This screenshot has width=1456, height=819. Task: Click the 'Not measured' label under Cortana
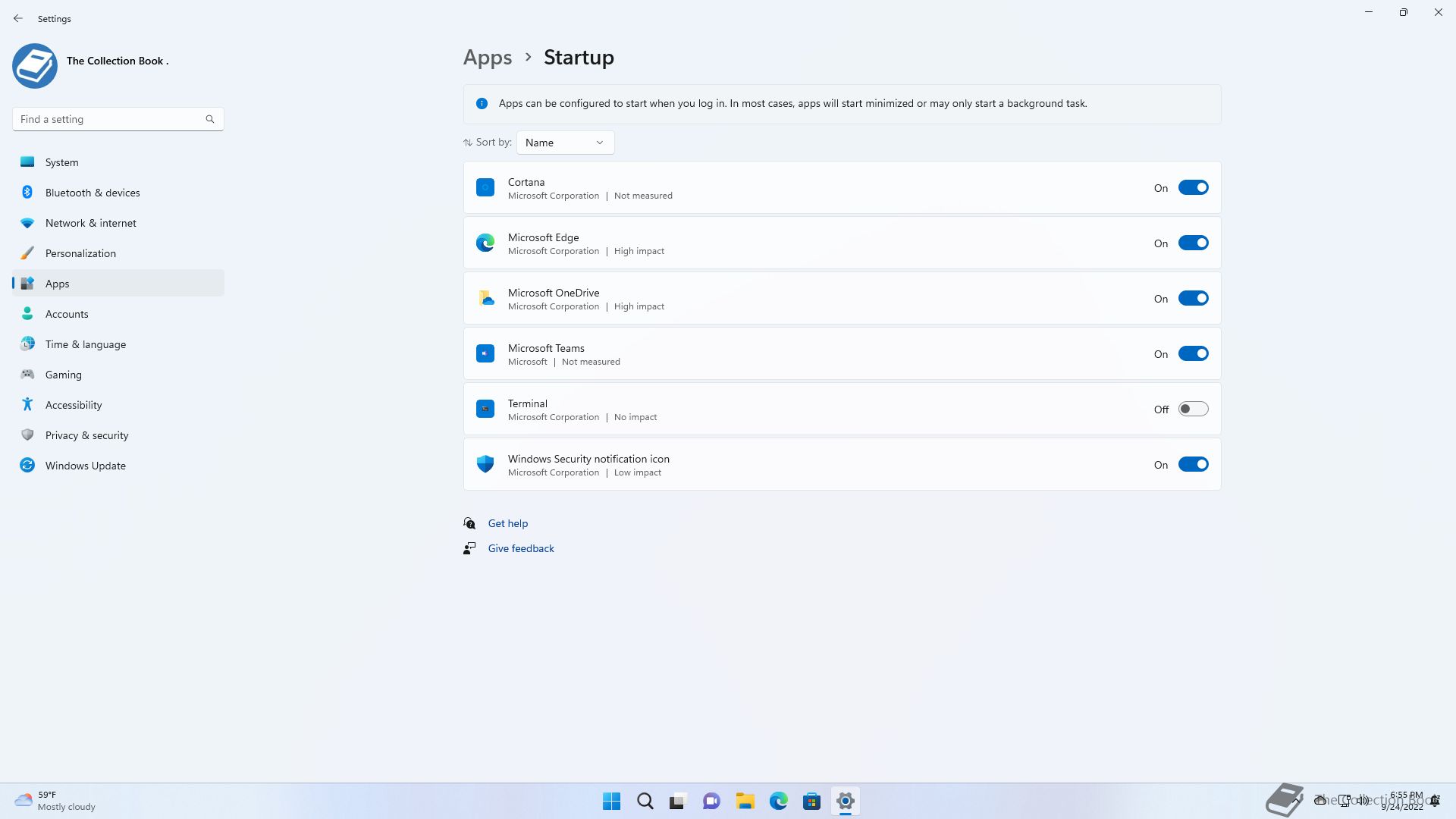(x=643, y=196)
